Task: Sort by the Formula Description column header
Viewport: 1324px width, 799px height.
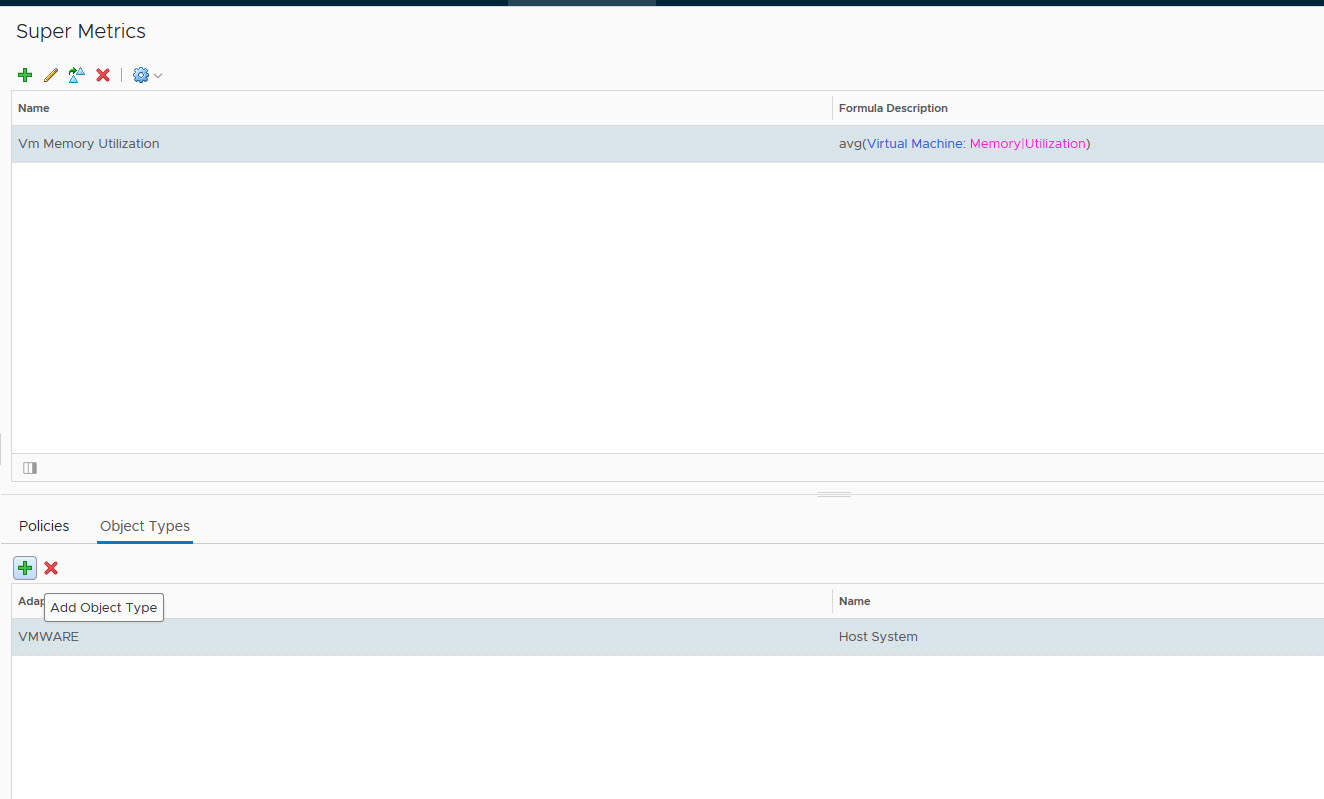Action: point(893,108)
